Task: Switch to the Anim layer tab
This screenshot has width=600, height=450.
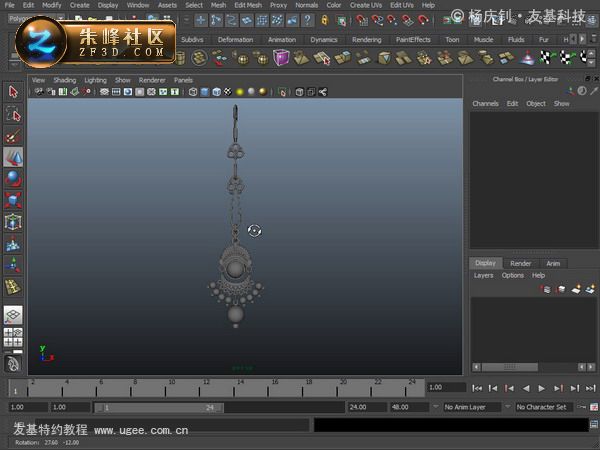Action: pos(553,263)
